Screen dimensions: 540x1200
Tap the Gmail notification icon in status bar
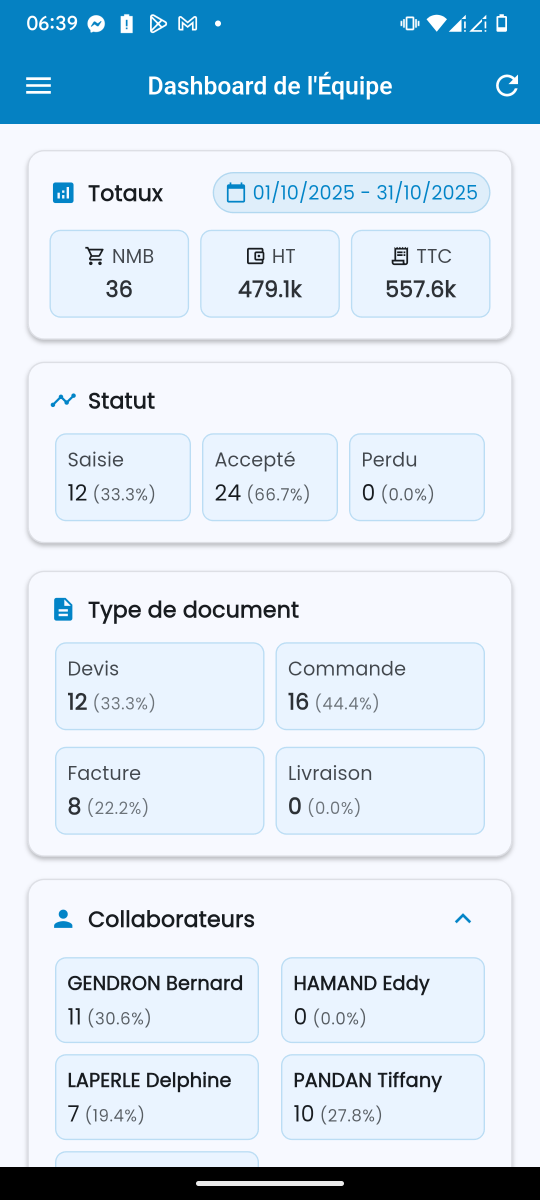click(x=187, y=23)
